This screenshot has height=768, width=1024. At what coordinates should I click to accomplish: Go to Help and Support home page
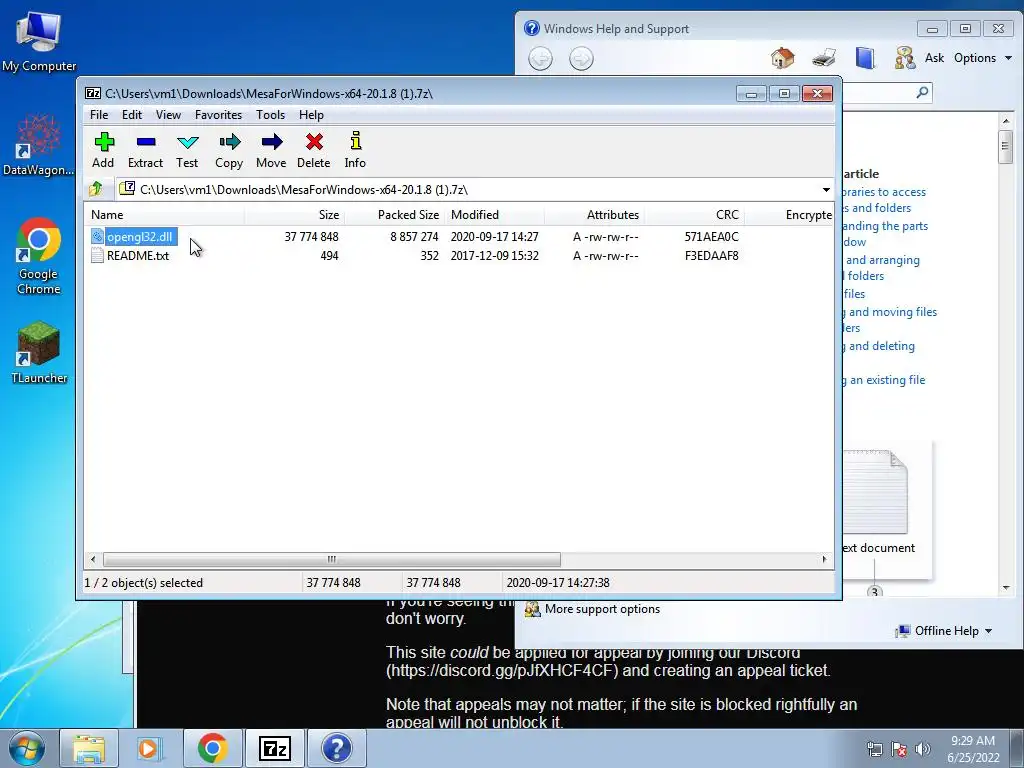point(782,58)
